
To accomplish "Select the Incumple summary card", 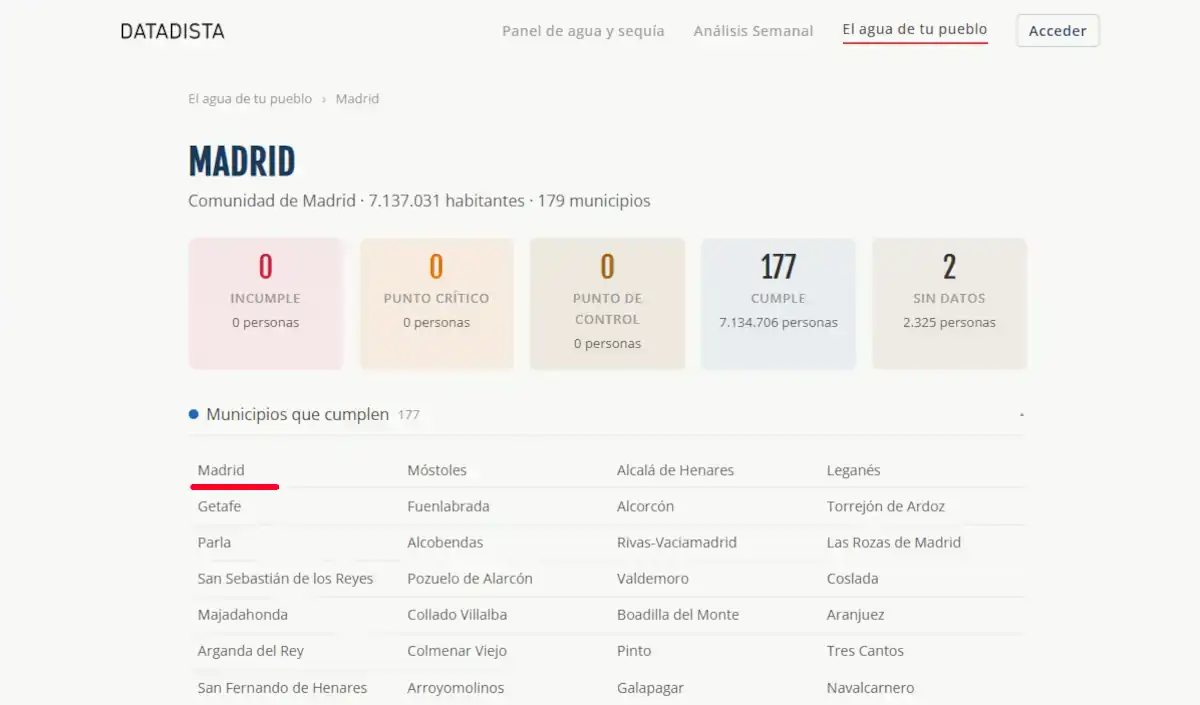I will pyautogui.click(x=266, y=304).
